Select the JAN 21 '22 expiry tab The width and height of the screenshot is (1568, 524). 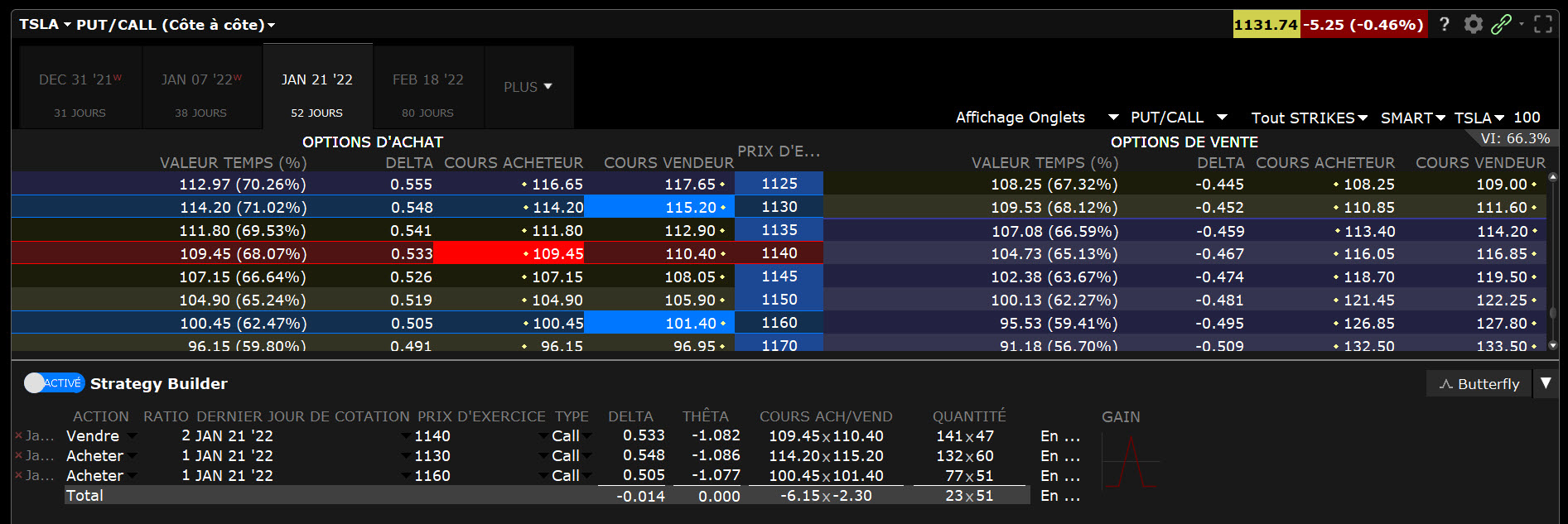[x=317, y=88]
